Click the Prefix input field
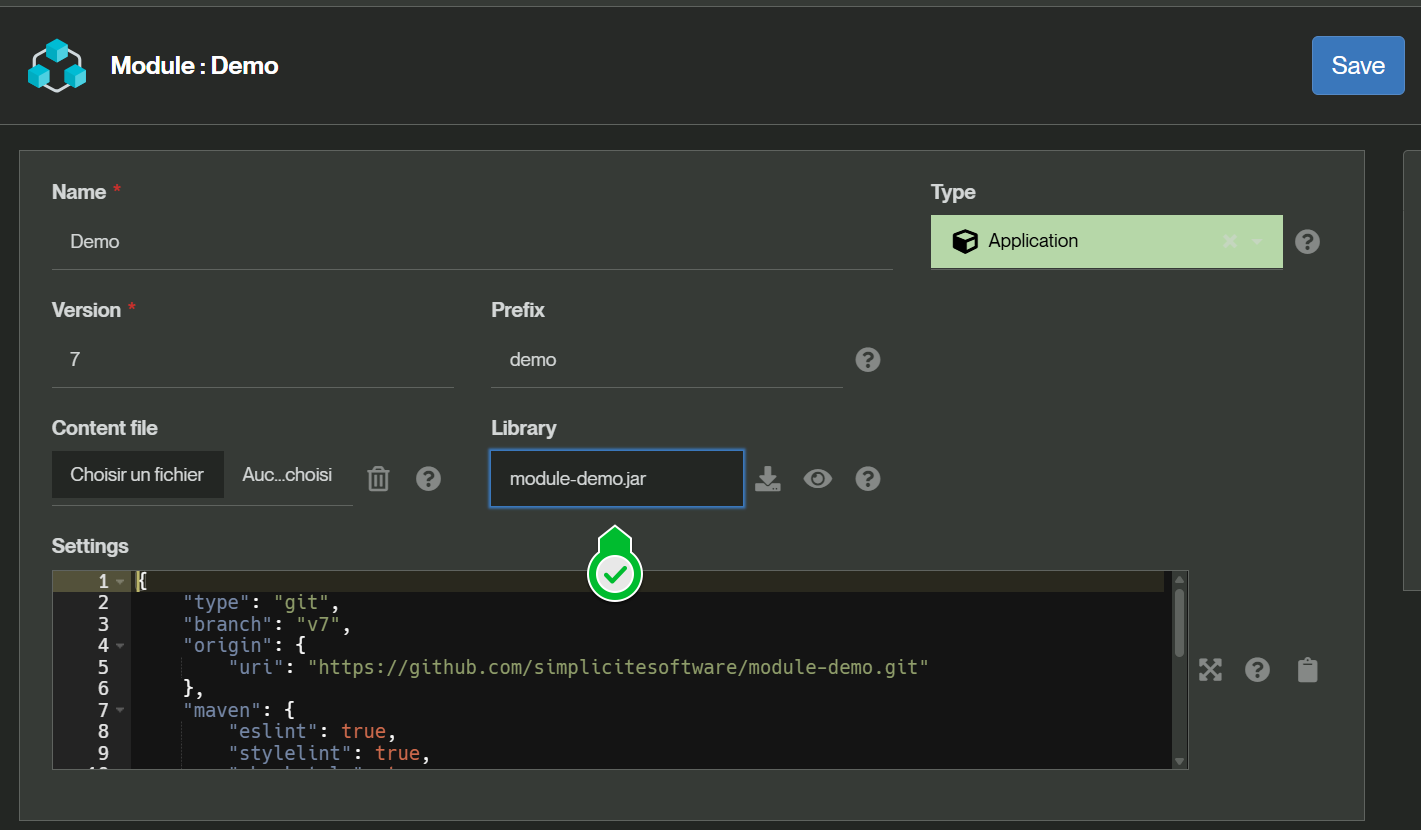The height and width of the screenshot is (830, 1421). coord(667,360)
